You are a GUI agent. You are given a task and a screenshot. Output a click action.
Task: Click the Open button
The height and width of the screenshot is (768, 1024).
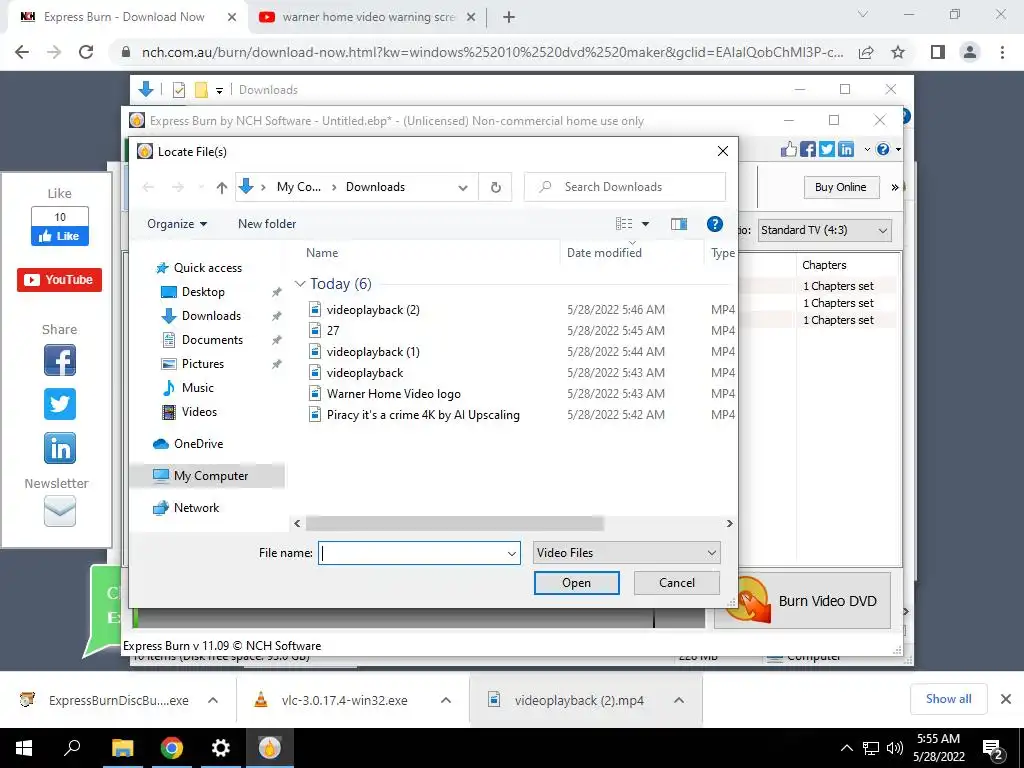(x=576, y=583)
